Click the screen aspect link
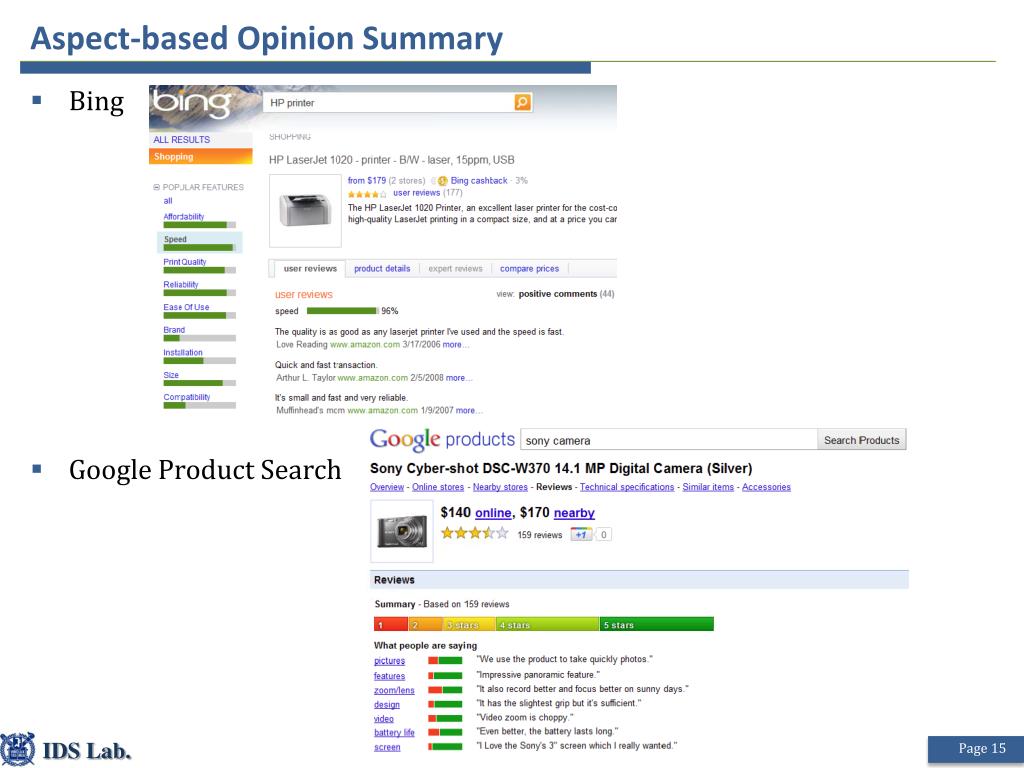 pos(387,747)
